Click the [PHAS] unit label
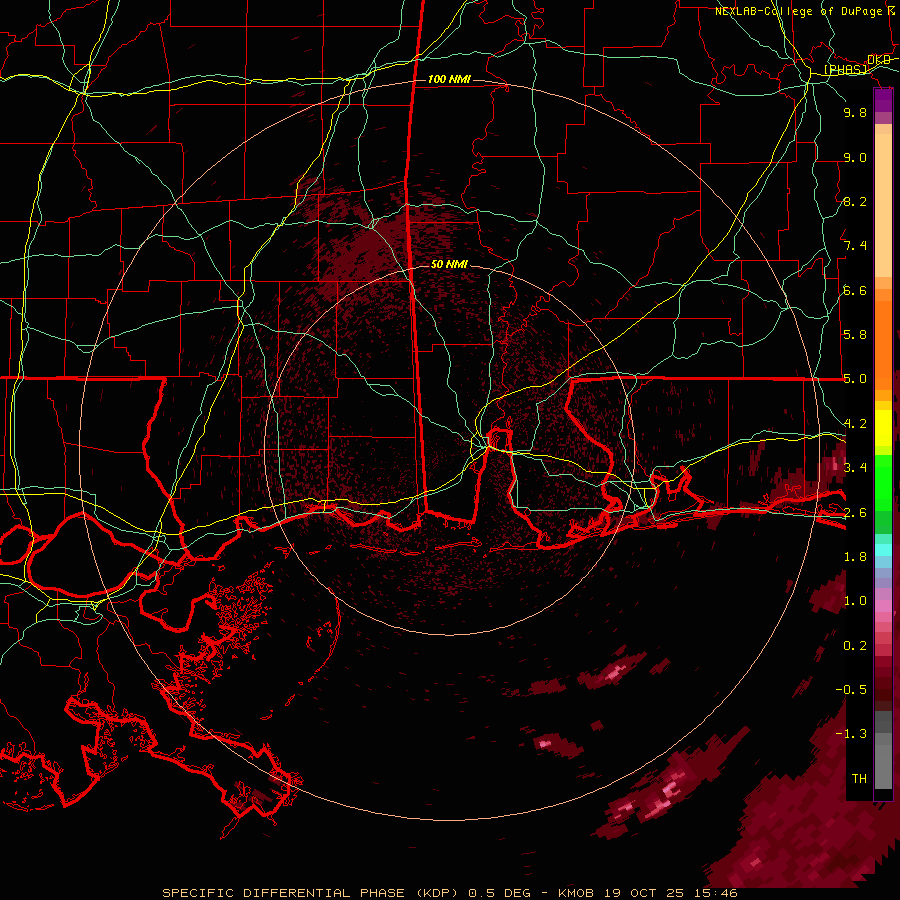The height and width of the screenshot is (900, 900). pos(845,69)
